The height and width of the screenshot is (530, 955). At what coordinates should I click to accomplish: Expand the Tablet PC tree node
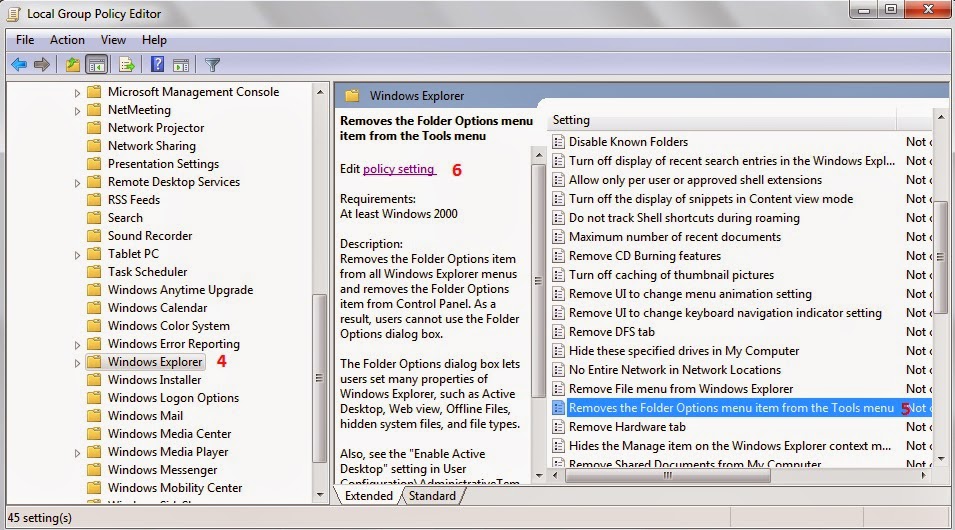(x=77, y=255)
